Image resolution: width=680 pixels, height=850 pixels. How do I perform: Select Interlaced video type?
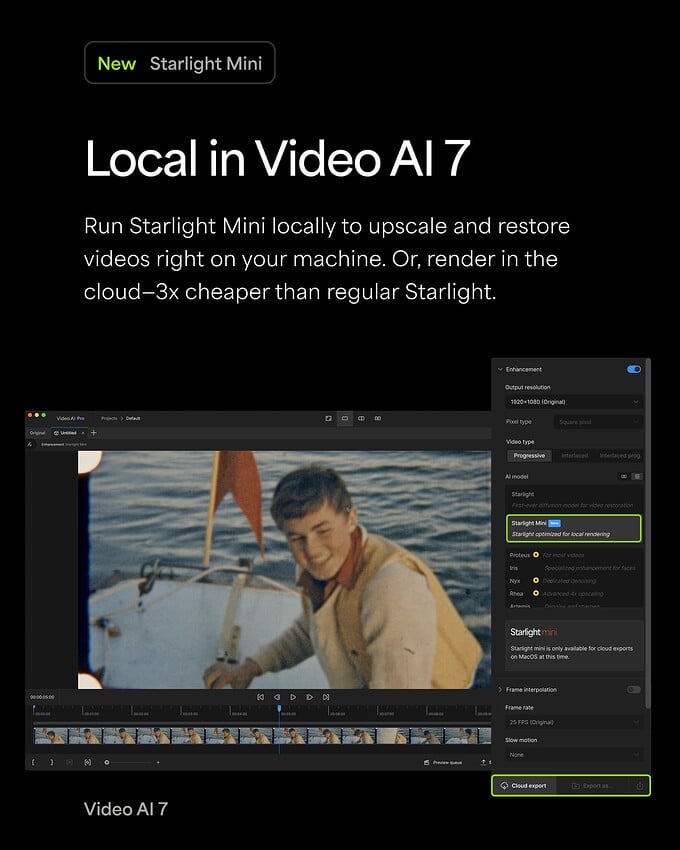coord(574,456)
